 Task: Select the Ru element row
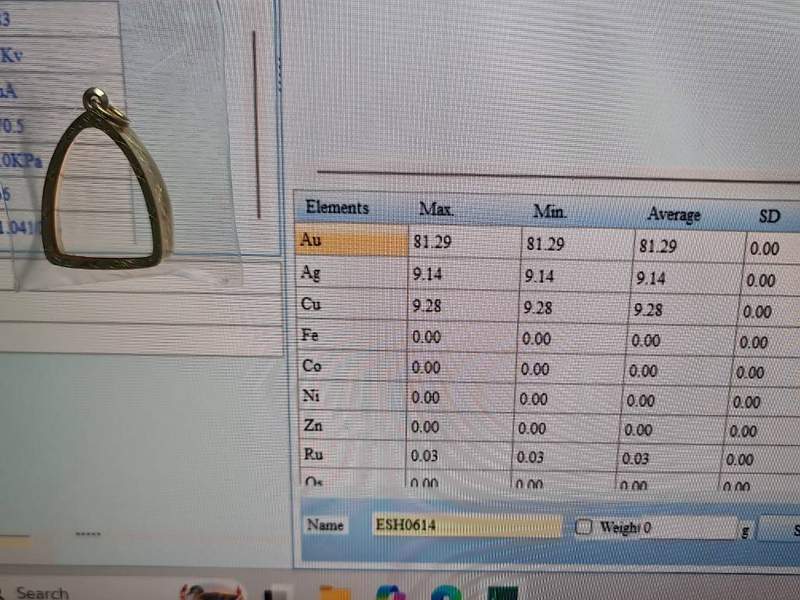350,455
